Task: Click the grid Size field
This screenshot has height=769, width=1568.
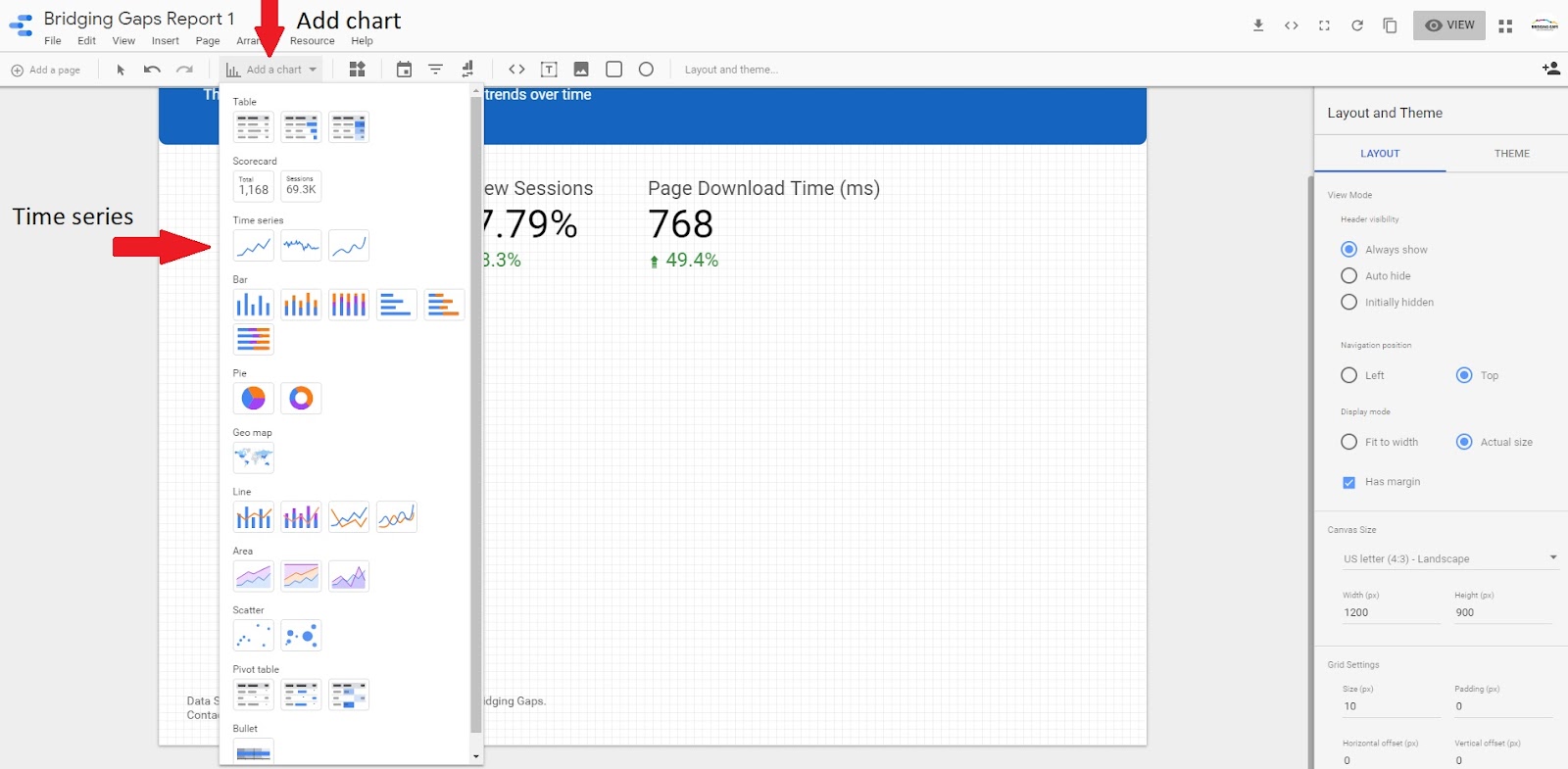Action: point(1391,706)
